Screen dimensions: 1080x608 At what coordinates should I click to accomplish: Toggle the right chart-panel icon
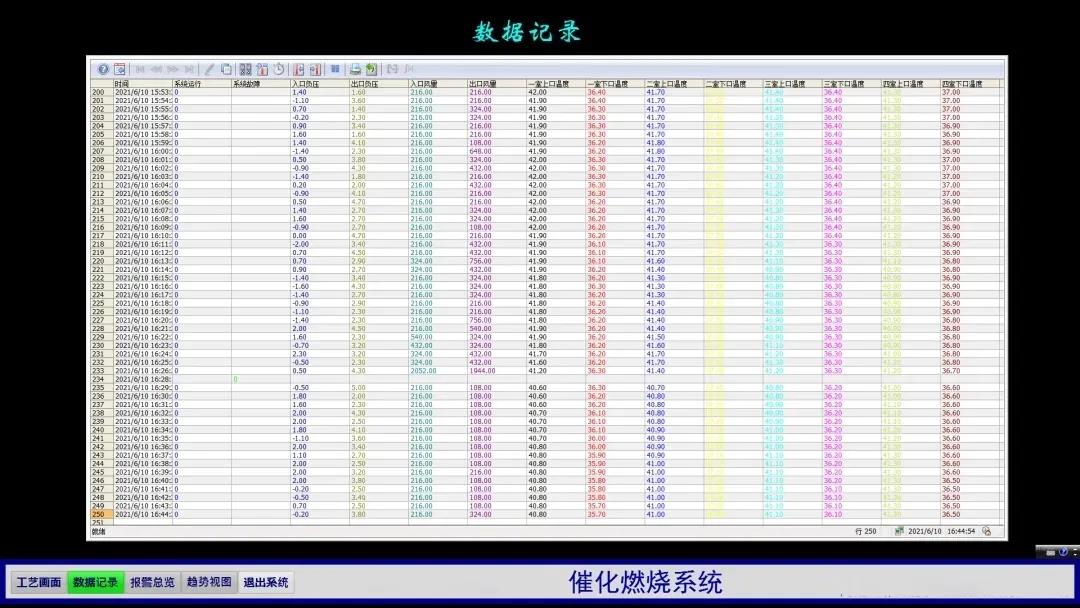(408, 70)
